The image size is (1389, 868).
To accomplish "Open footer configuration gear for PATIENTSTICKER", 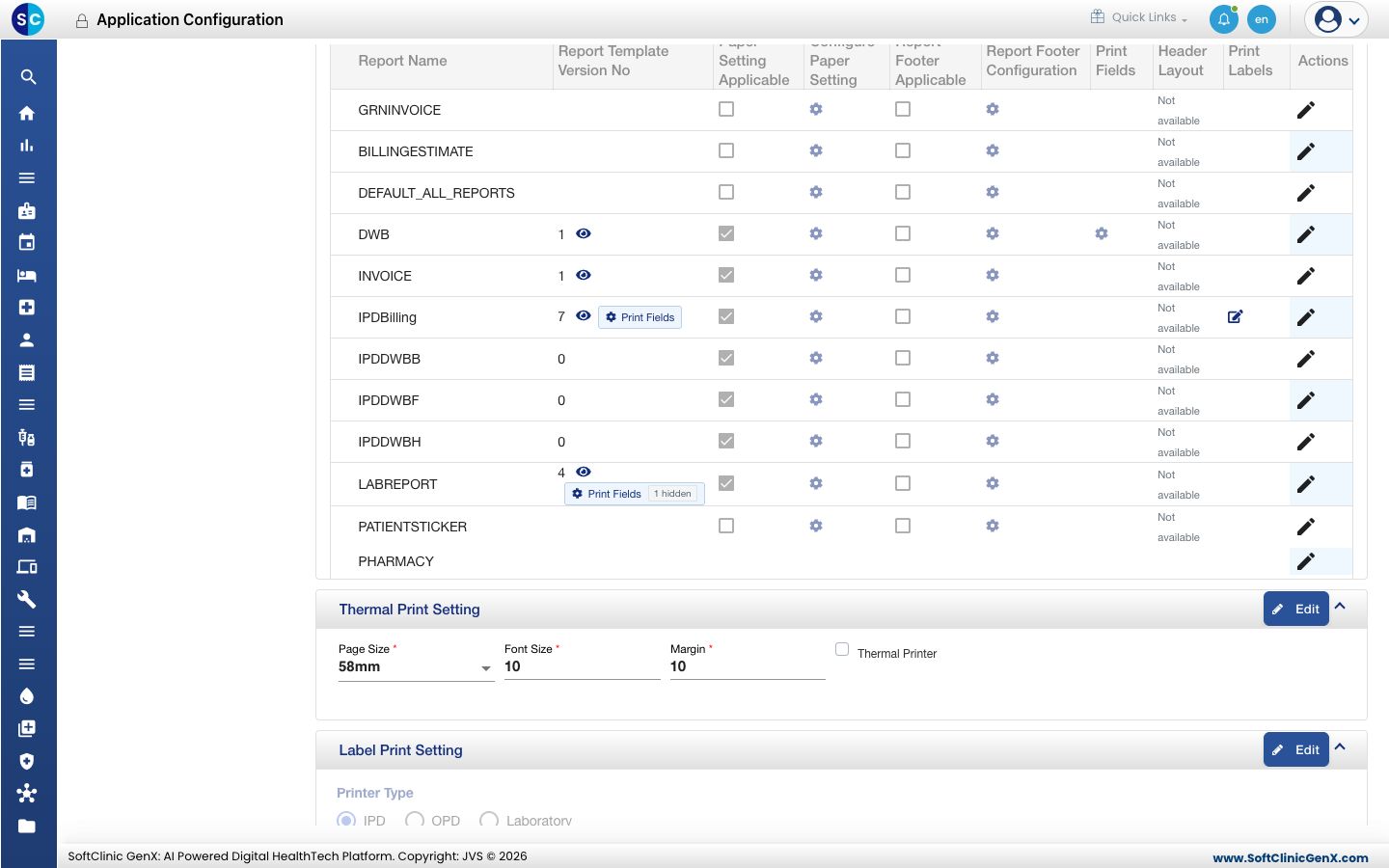I will [993, 526].
